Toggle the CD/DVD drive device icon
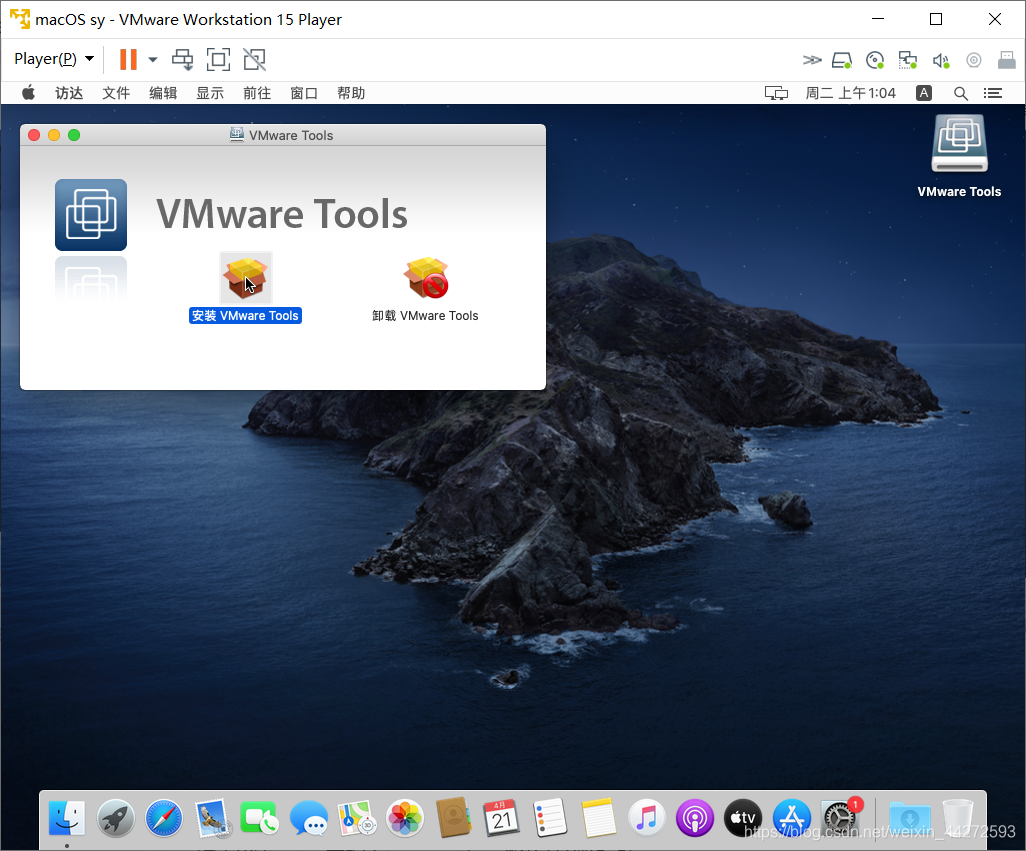The height and width of the screenshot is (851, 1026). 876,60
